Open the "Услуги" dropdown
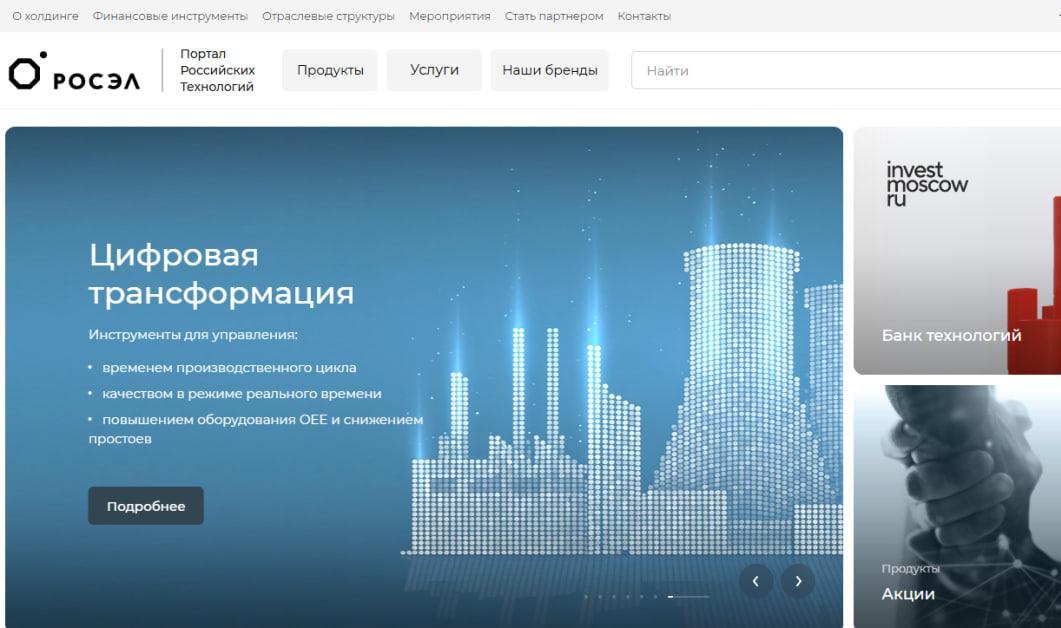Screen dimensions: 1061x628 click(435, 70)
